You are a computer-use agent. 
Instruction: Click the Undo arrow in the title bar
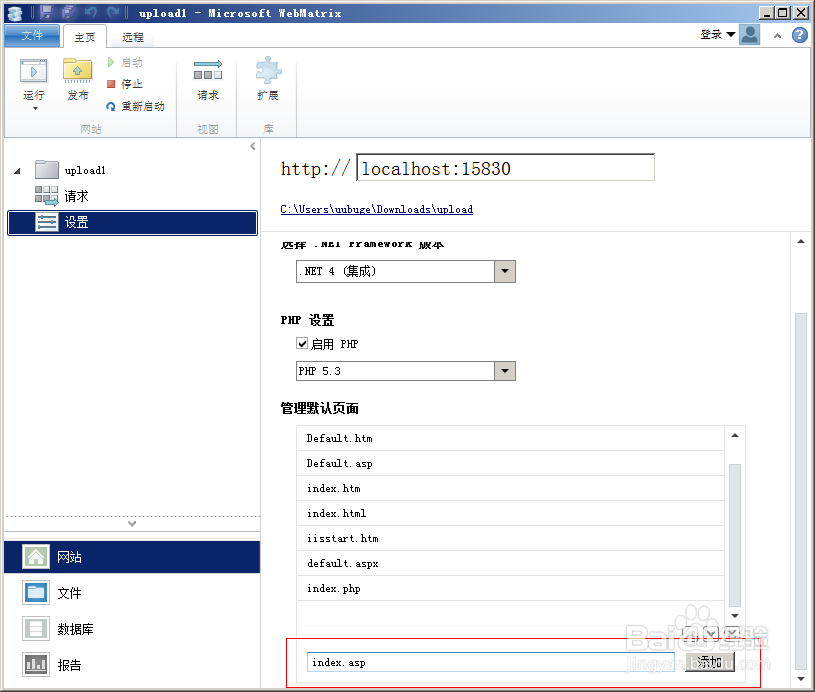(90, 12)
